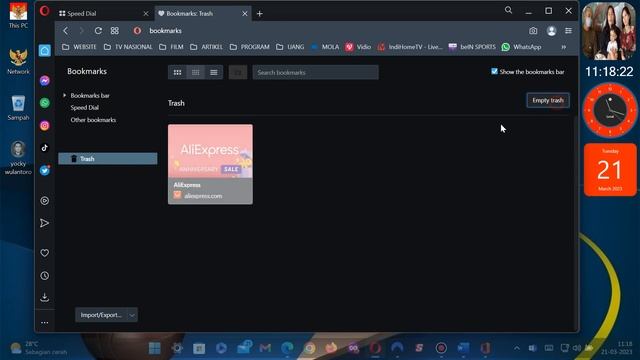
Task: Switch to small thumbnail grid view
Action: coord(196,73)
